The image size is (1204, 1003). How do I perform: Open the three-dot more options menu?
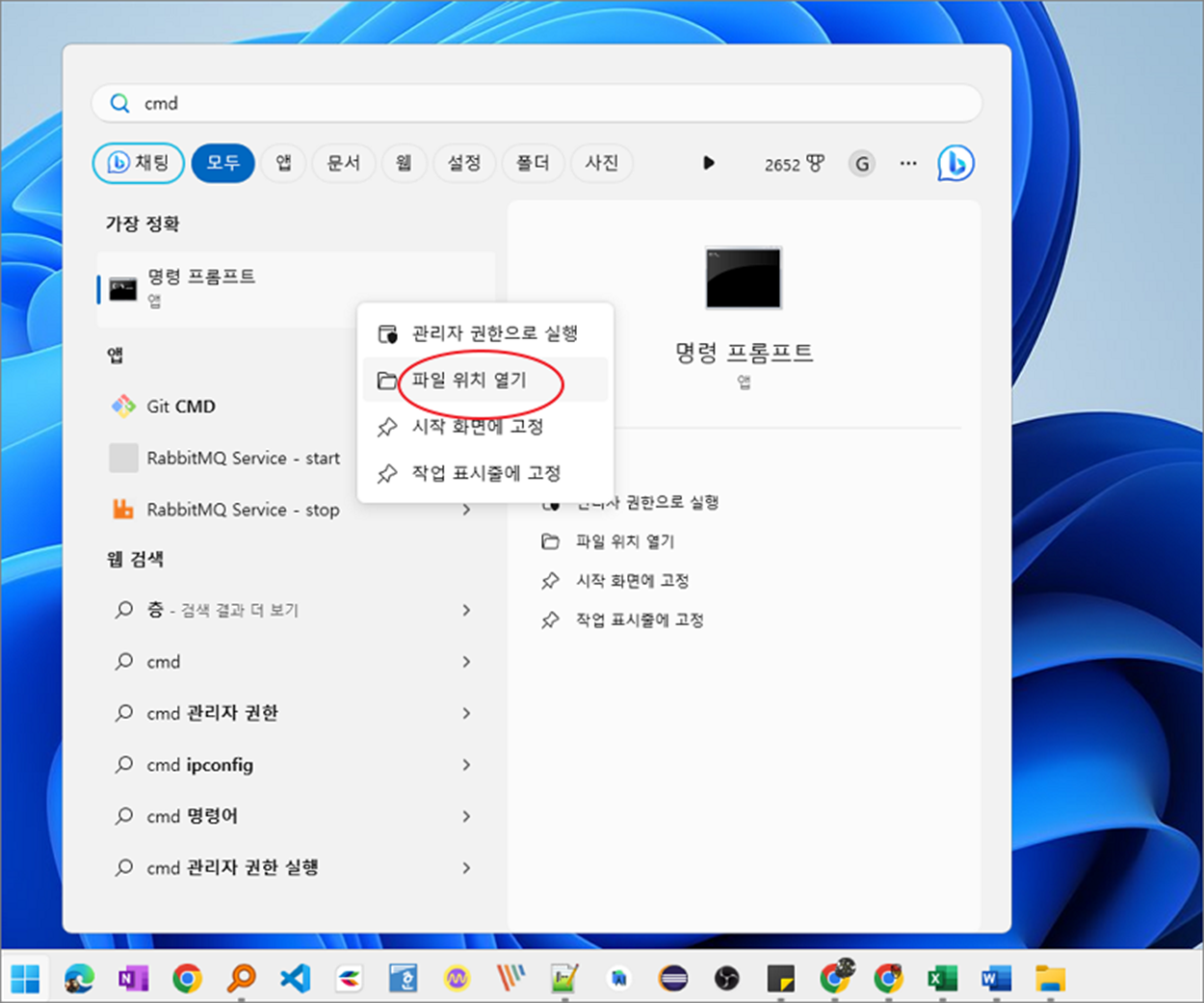point(908,163)
